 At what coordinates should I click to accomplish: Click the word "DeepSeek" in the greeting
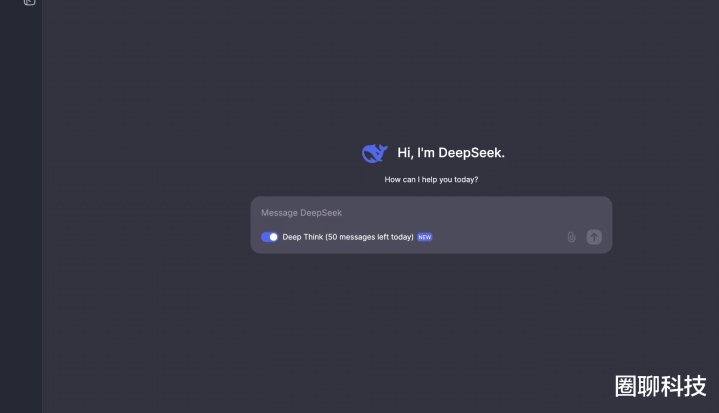coord(470,153)
